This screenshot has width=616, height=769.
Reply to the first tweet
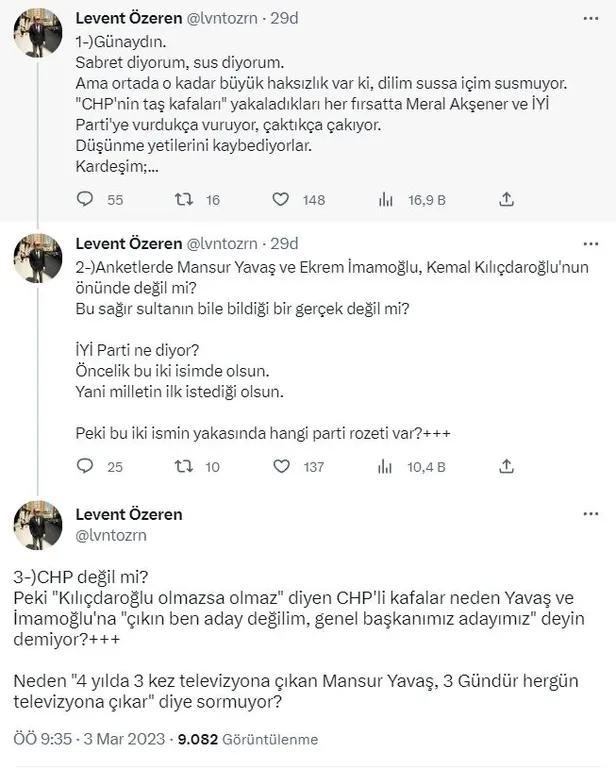(x=85, y=199)
